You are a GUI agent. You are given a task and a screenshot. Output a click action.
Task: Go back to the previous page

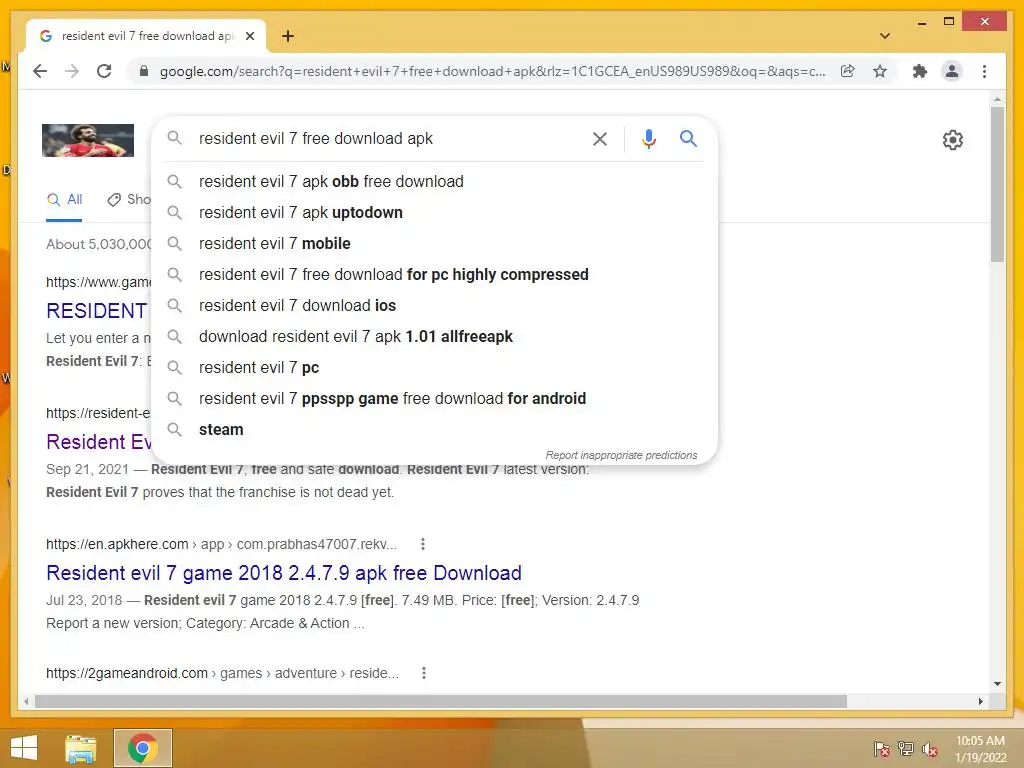pos(40,71)
